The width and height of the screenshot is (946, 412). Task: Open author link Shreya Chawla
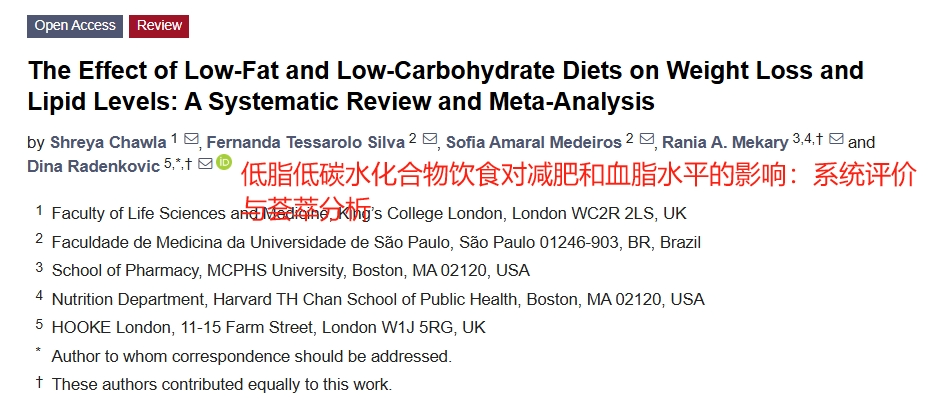click(108, 143)
